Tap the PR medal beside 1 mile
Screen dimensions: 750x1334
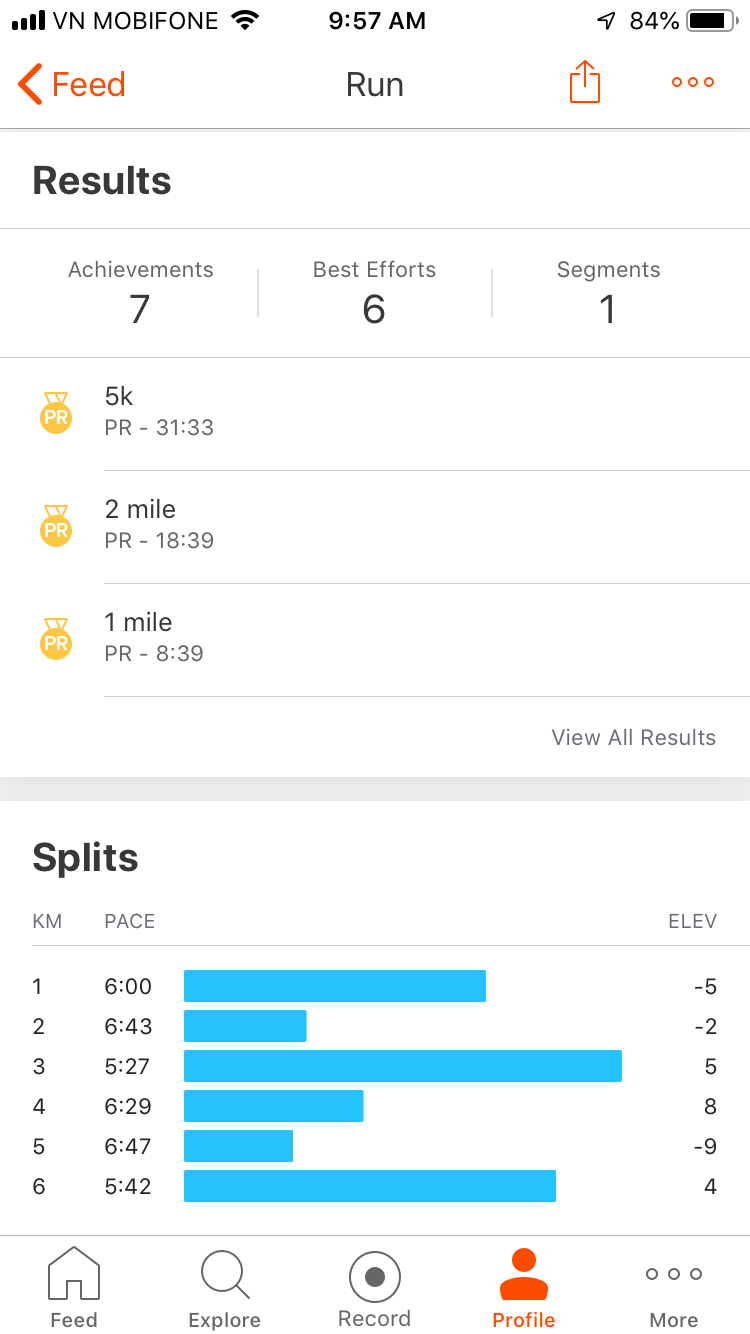[x=56, y=639]
